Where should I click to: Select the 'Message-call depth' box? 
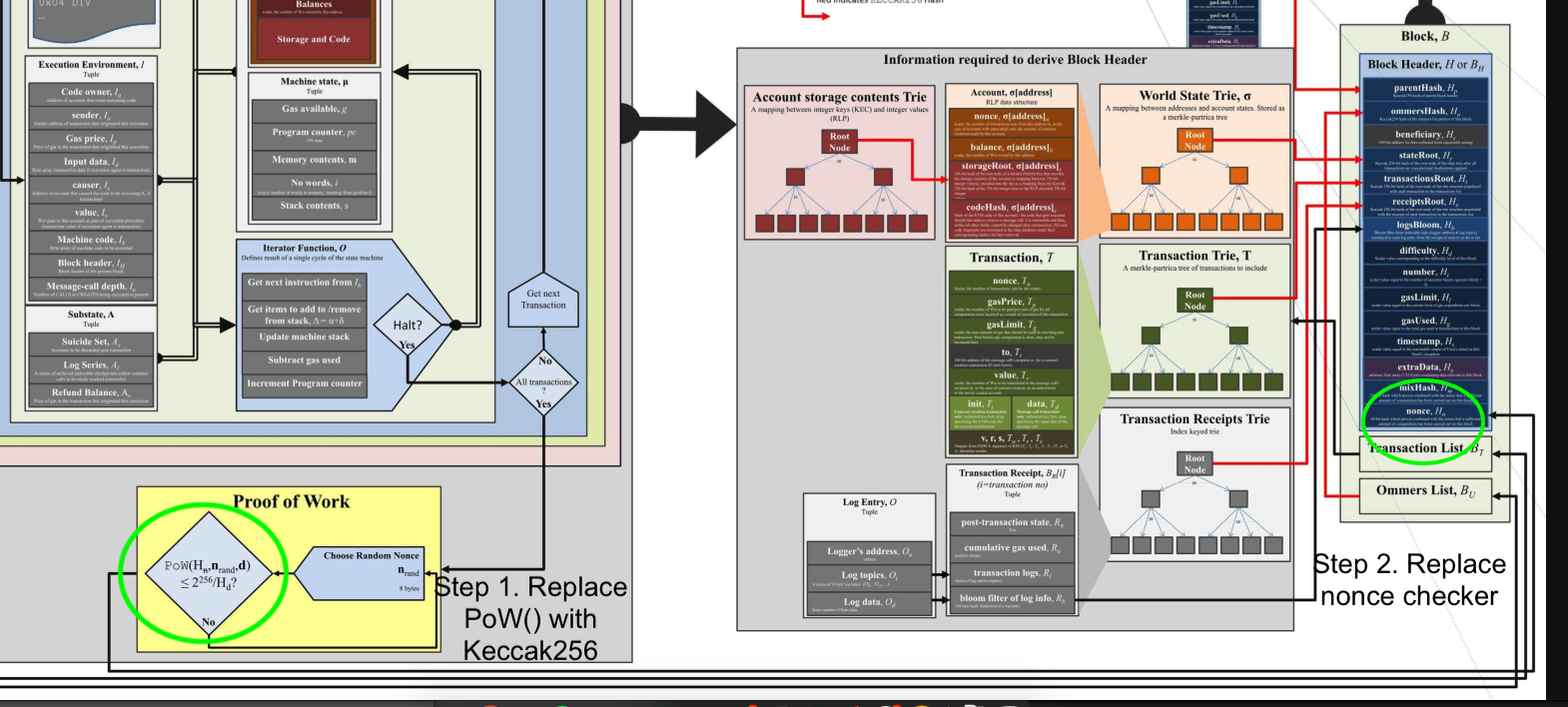91,290
